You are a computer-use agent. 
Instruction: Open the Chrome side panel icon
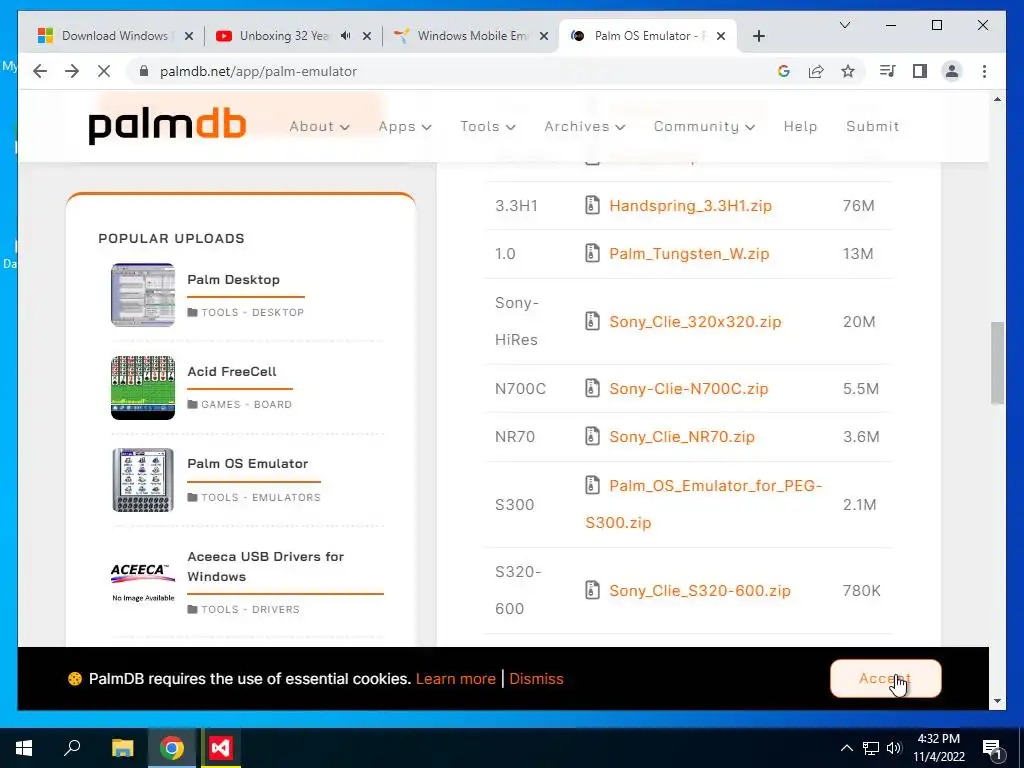920,71
